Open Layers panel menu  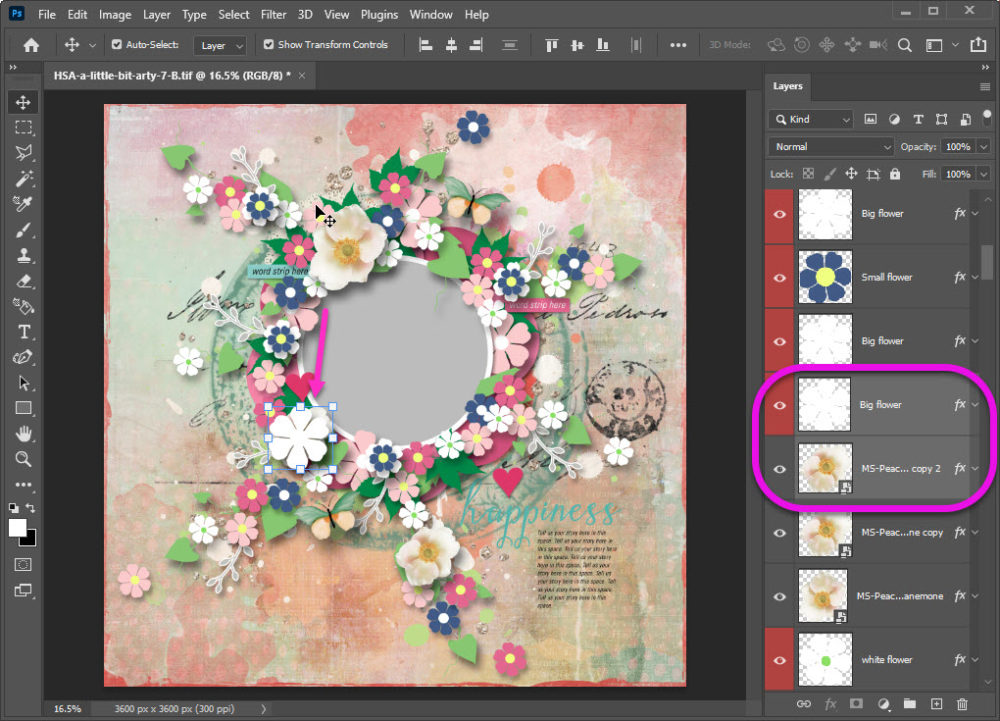(x=985, y=87)
